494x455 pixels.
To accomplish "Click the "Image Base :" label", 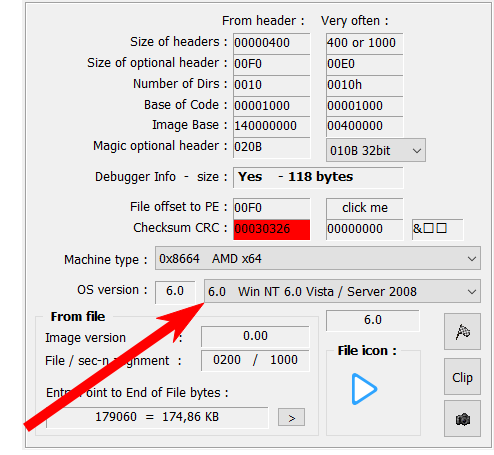I will coord(190,125).
